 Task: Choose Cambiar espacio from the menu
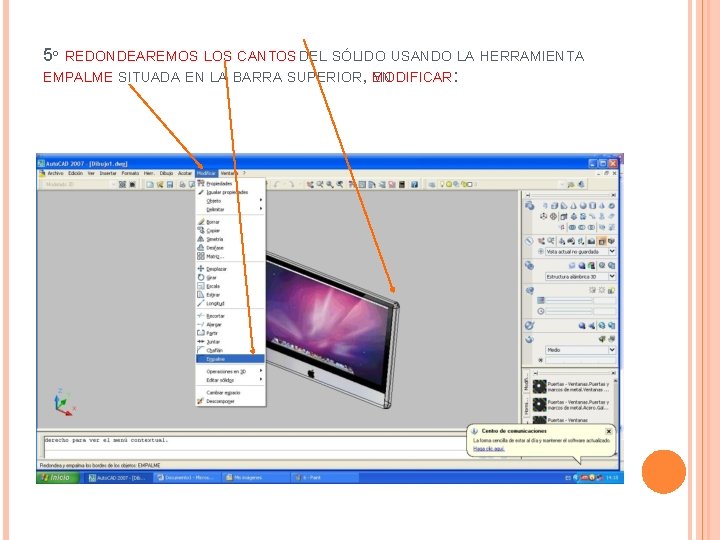coord(230,393)
